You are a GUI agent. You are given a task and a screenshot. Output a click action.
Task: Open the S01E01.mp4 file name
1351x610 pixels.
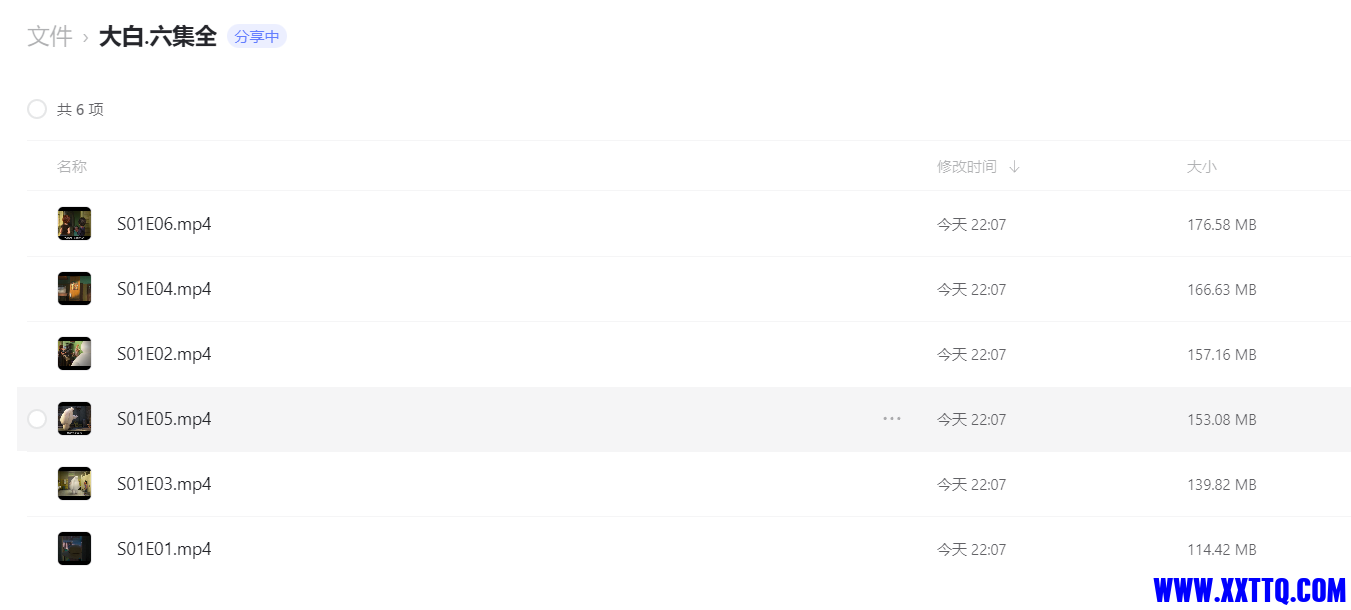[164, 549]
